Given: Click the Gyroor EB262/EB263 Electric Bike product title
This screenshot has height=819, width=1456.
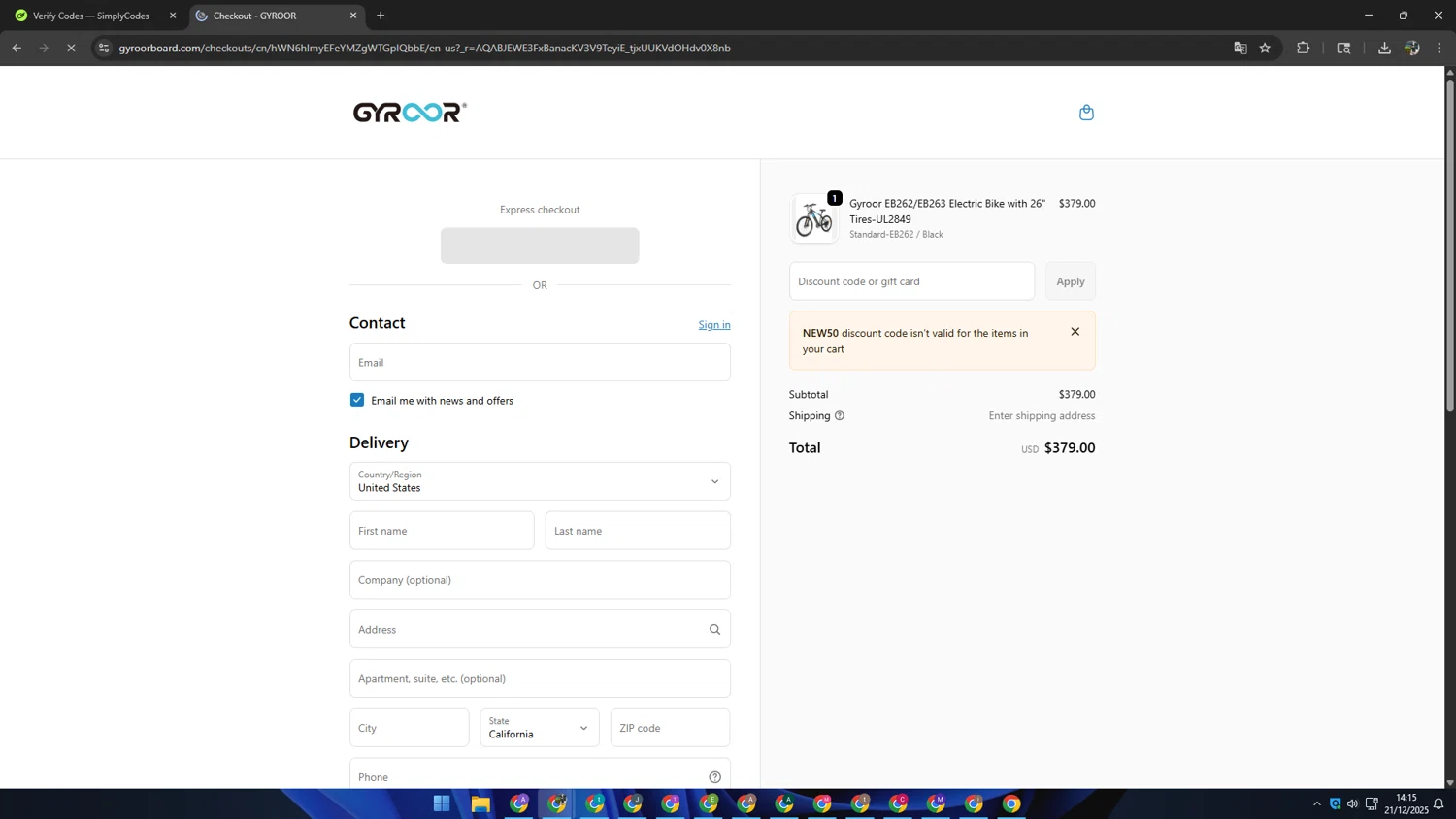Looking at the screenshot, I should (947, 212).
